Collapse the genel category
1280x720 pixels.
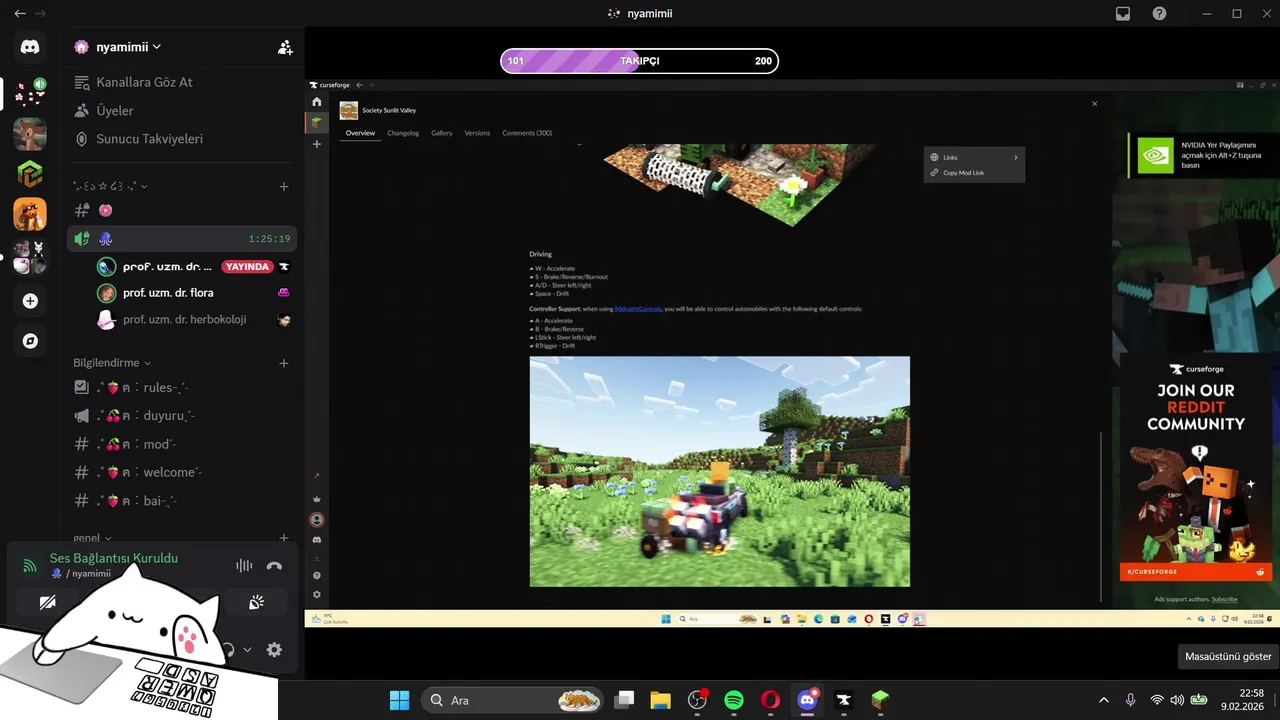tap(93, 538)
